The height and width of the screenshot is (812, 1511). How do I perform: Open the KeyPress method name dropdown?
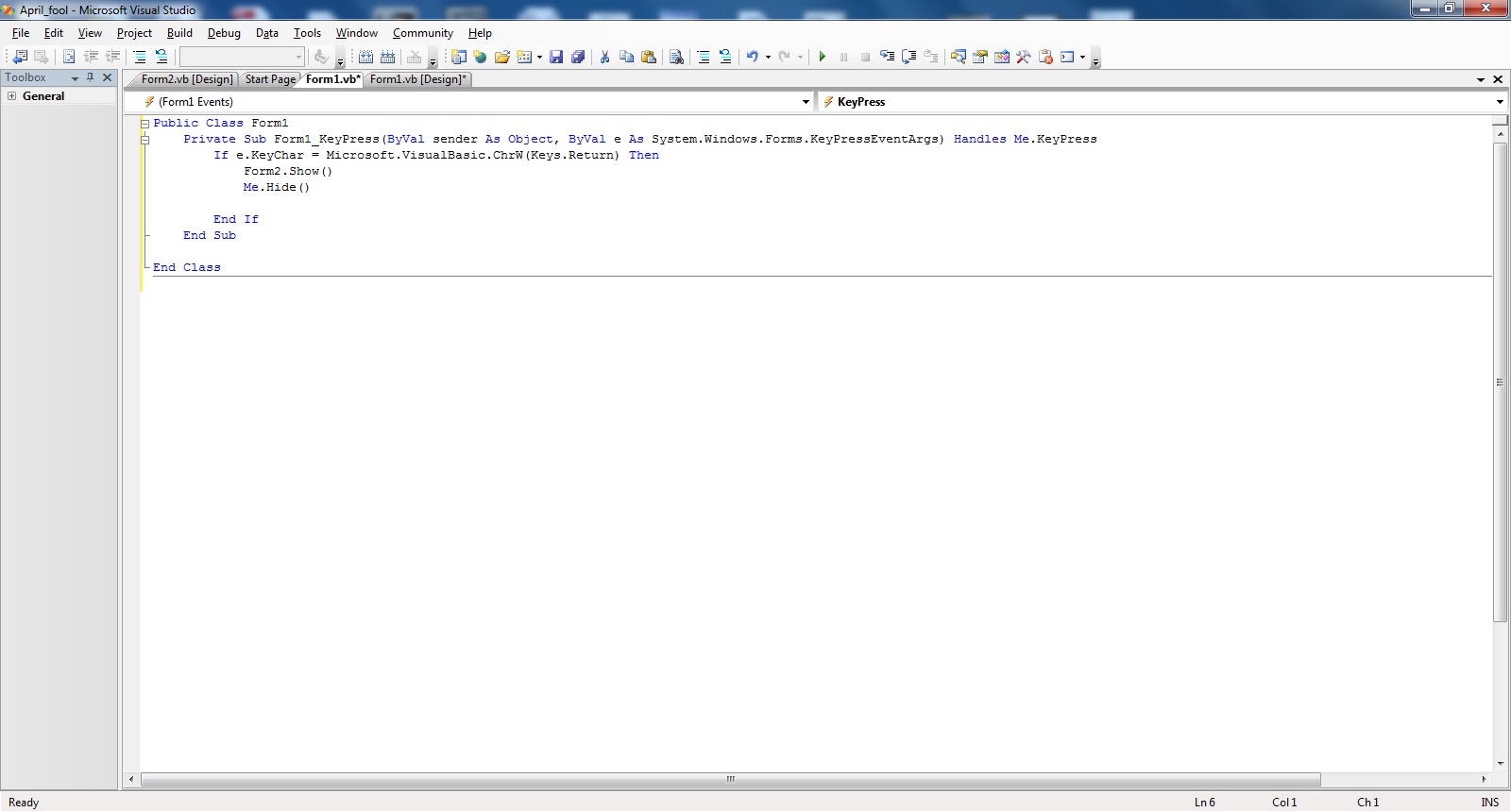coord(1500,102)
